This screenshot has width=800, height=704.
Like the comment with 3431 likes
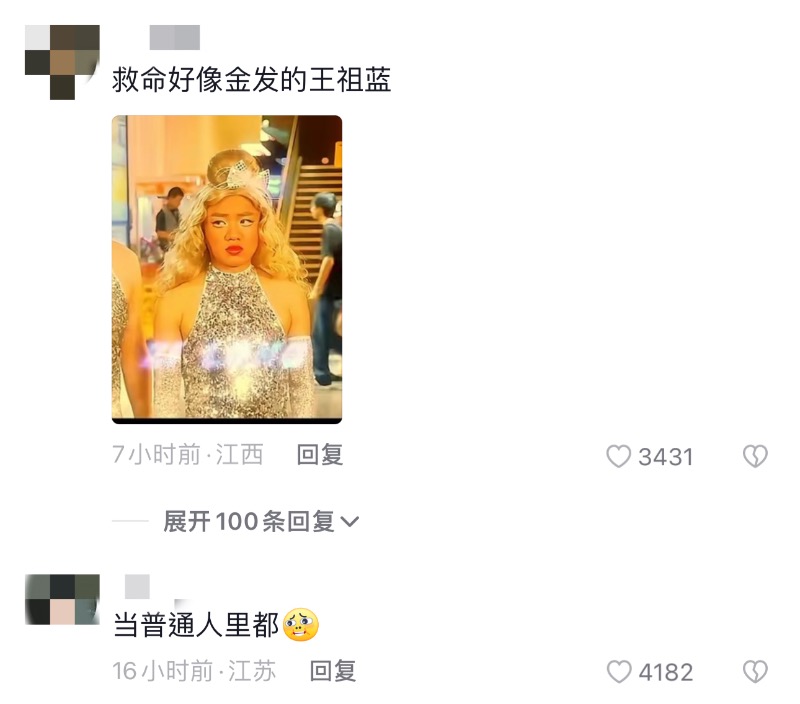pyautogui.click(x=618, y=456)
